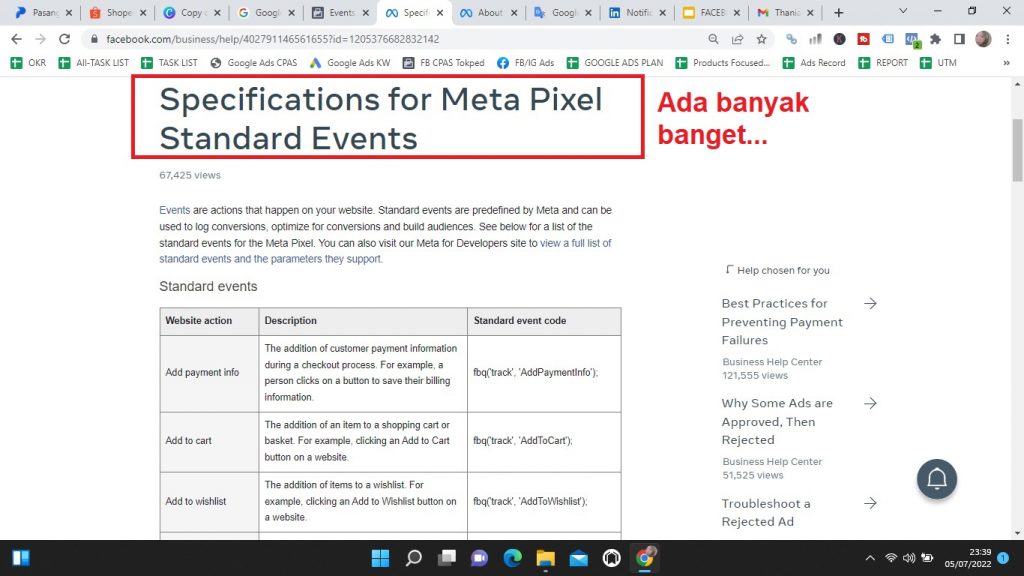Reload the page with the refresh icon

pos(64,39)
